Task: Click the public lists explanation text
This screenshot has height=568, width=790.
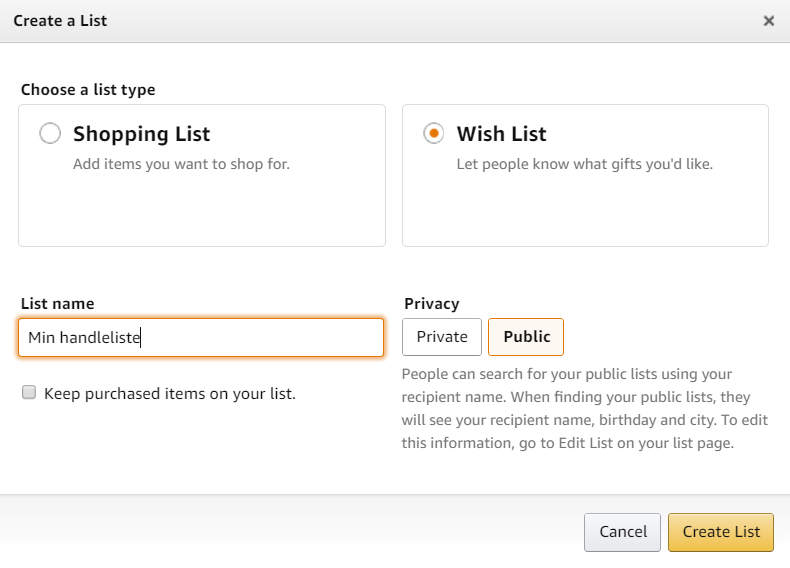Action: click(x=584, y=409)
